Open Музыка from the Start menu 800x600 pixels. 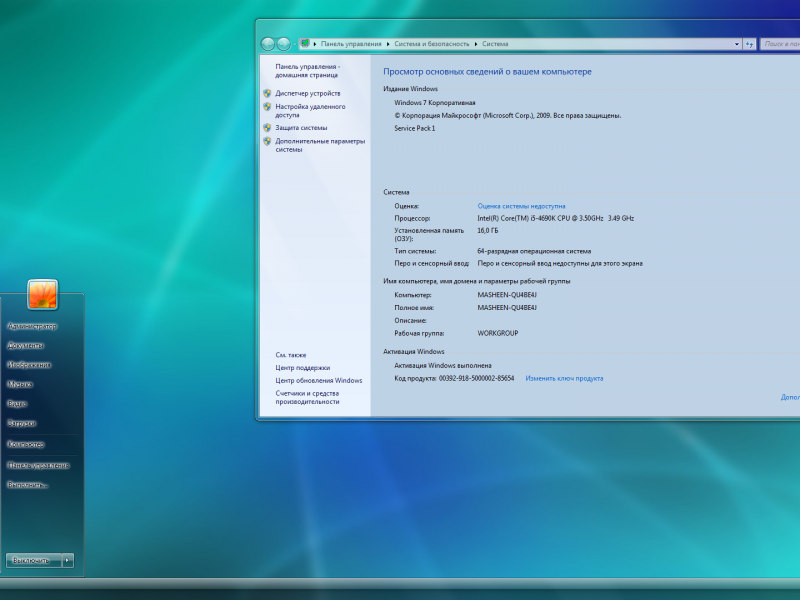point(20,384)
